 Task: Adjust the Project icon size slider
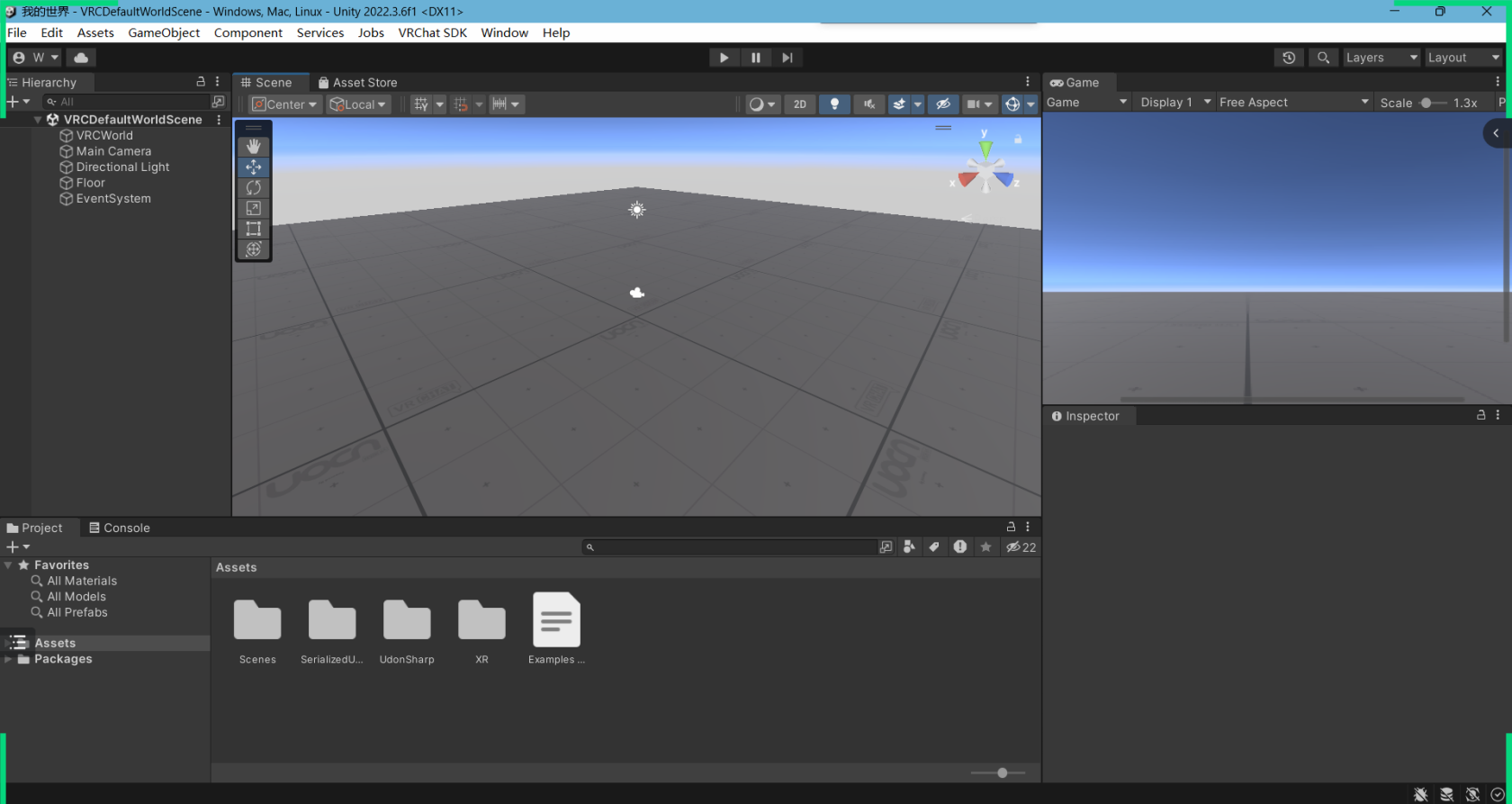tap(998, 772)
